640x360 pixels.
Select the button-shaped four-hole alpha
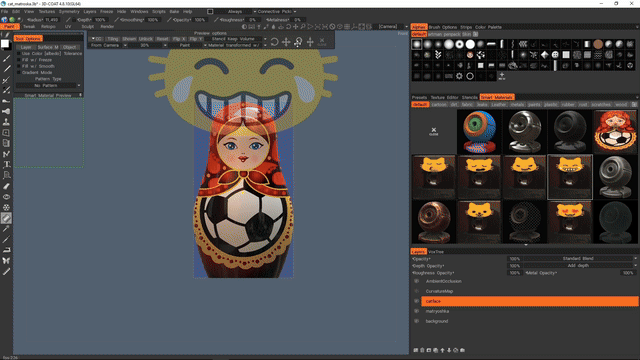(x=555, y=55)
